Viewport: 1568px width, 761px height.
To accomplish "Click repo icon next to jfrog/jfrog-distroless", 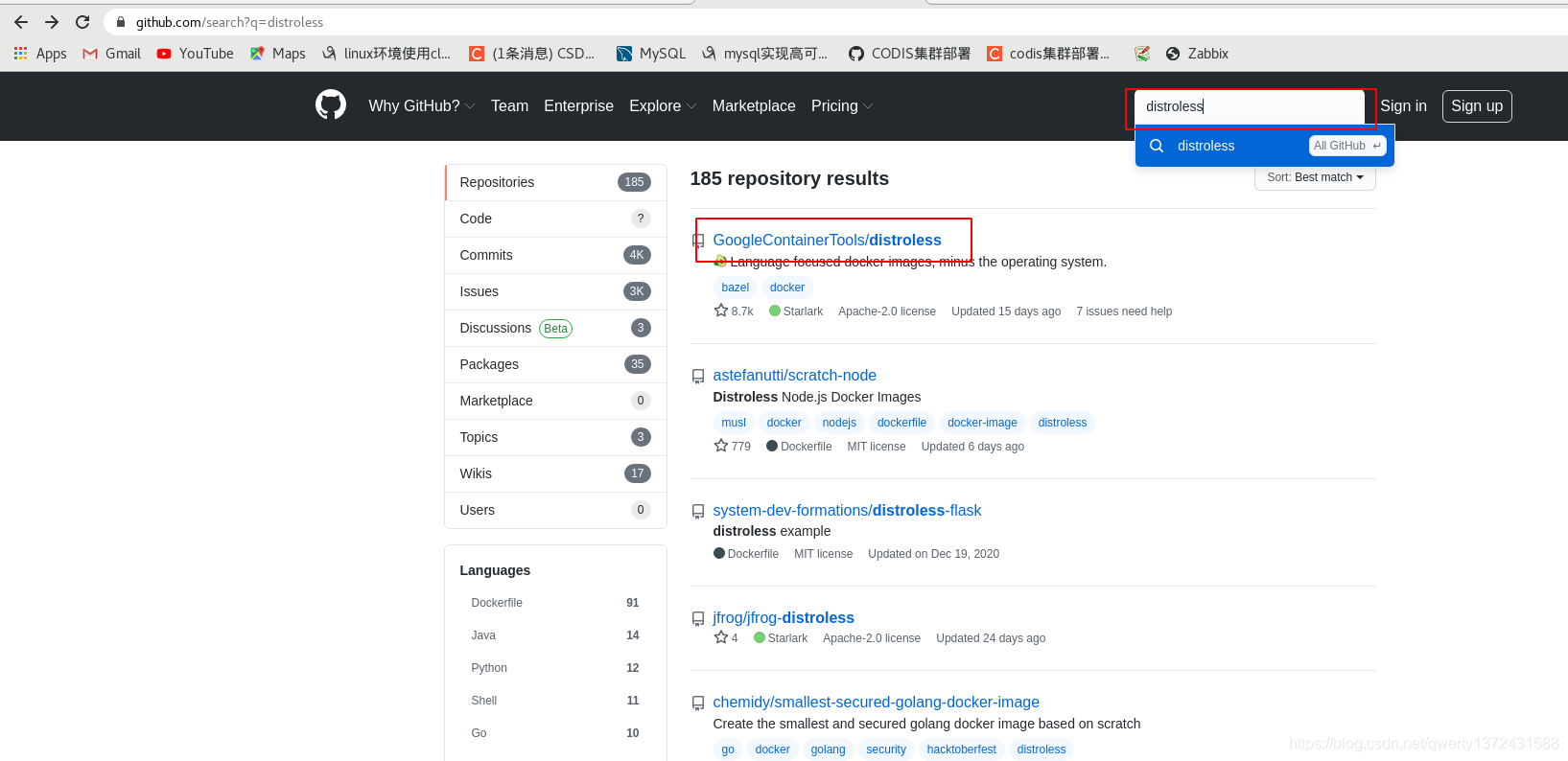I will 698,619.
